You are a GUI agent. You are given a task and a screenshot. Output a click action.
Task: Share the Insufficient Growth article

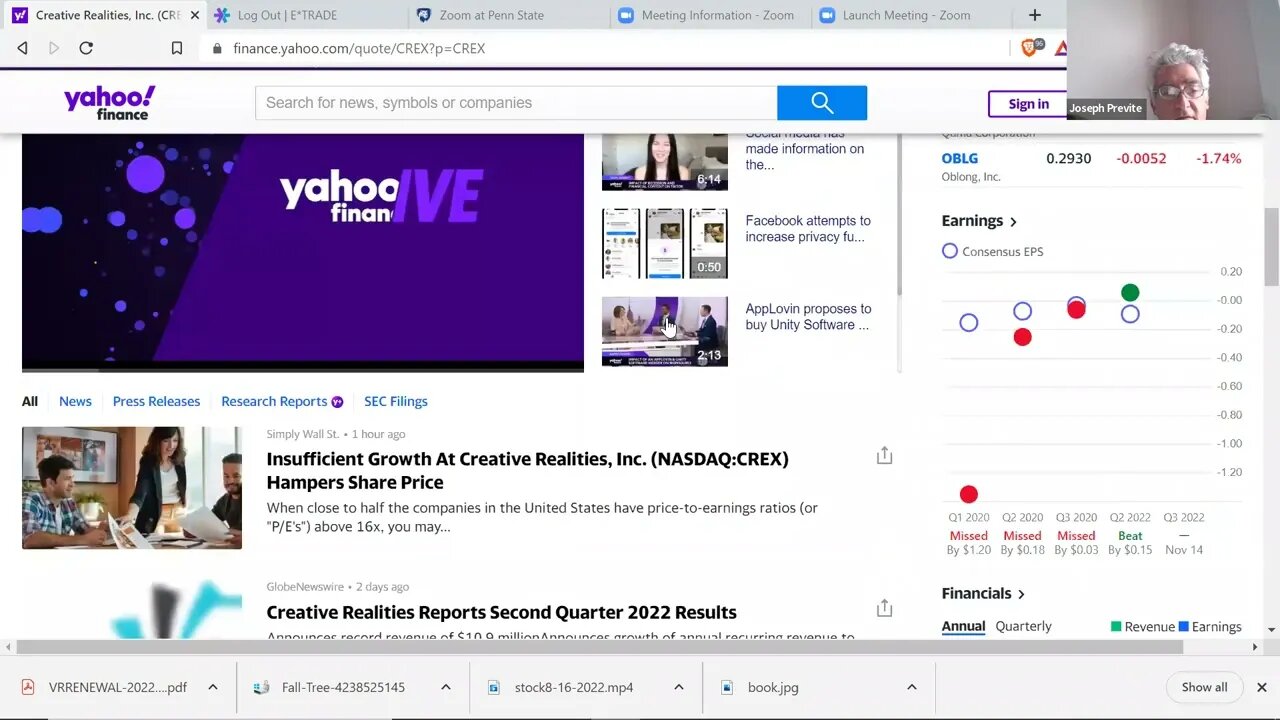pyautogui.click(x=884, y=456)
